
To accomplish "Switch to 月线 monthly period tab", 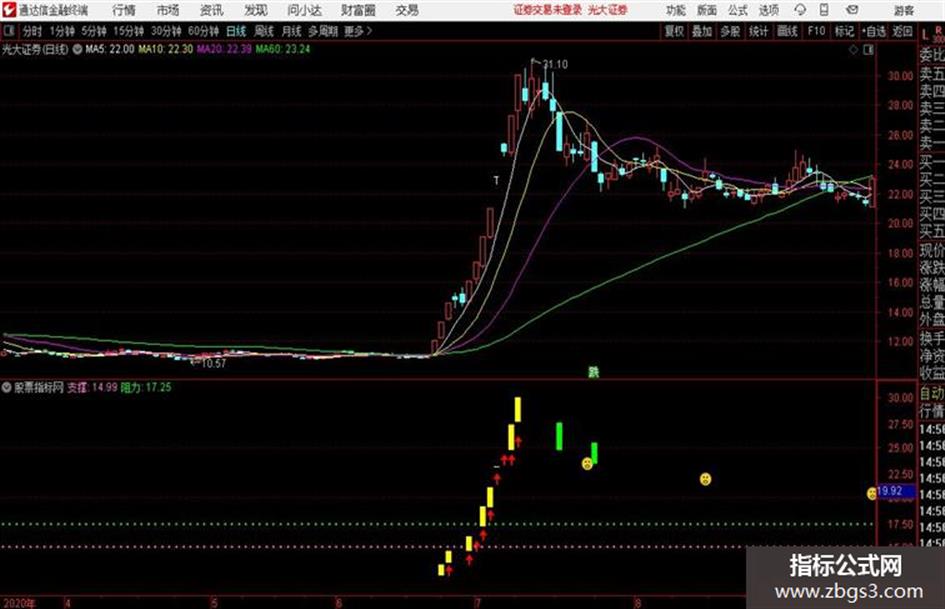I will [292, 31].
